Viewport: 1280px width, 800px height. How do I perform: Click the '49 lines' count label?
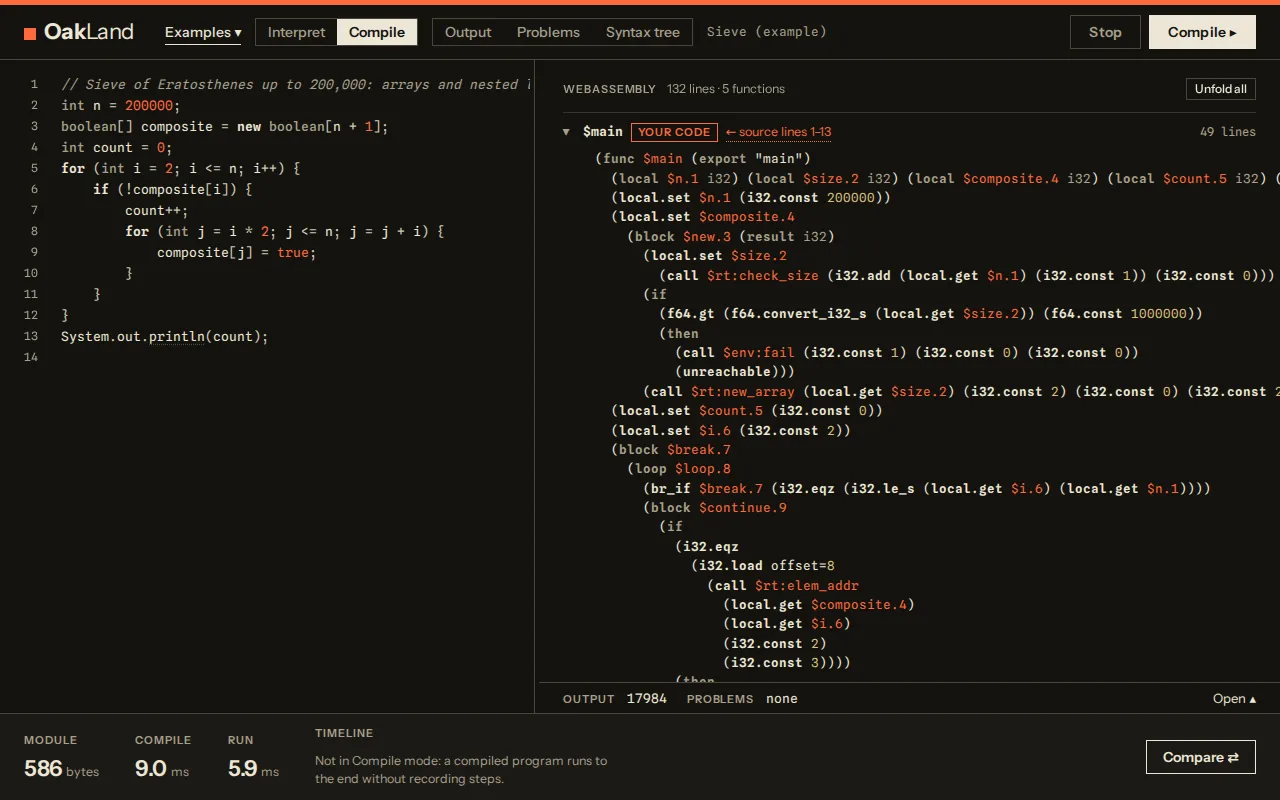click(x=1228, y=132)
